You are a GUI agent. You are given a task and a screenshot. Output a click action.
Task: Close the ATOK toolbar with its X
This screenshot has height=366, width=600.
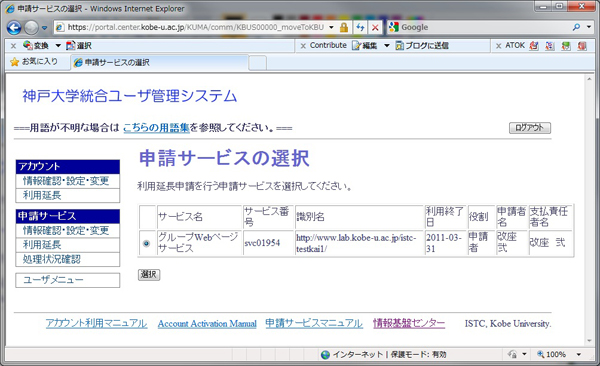coord(498,46)
